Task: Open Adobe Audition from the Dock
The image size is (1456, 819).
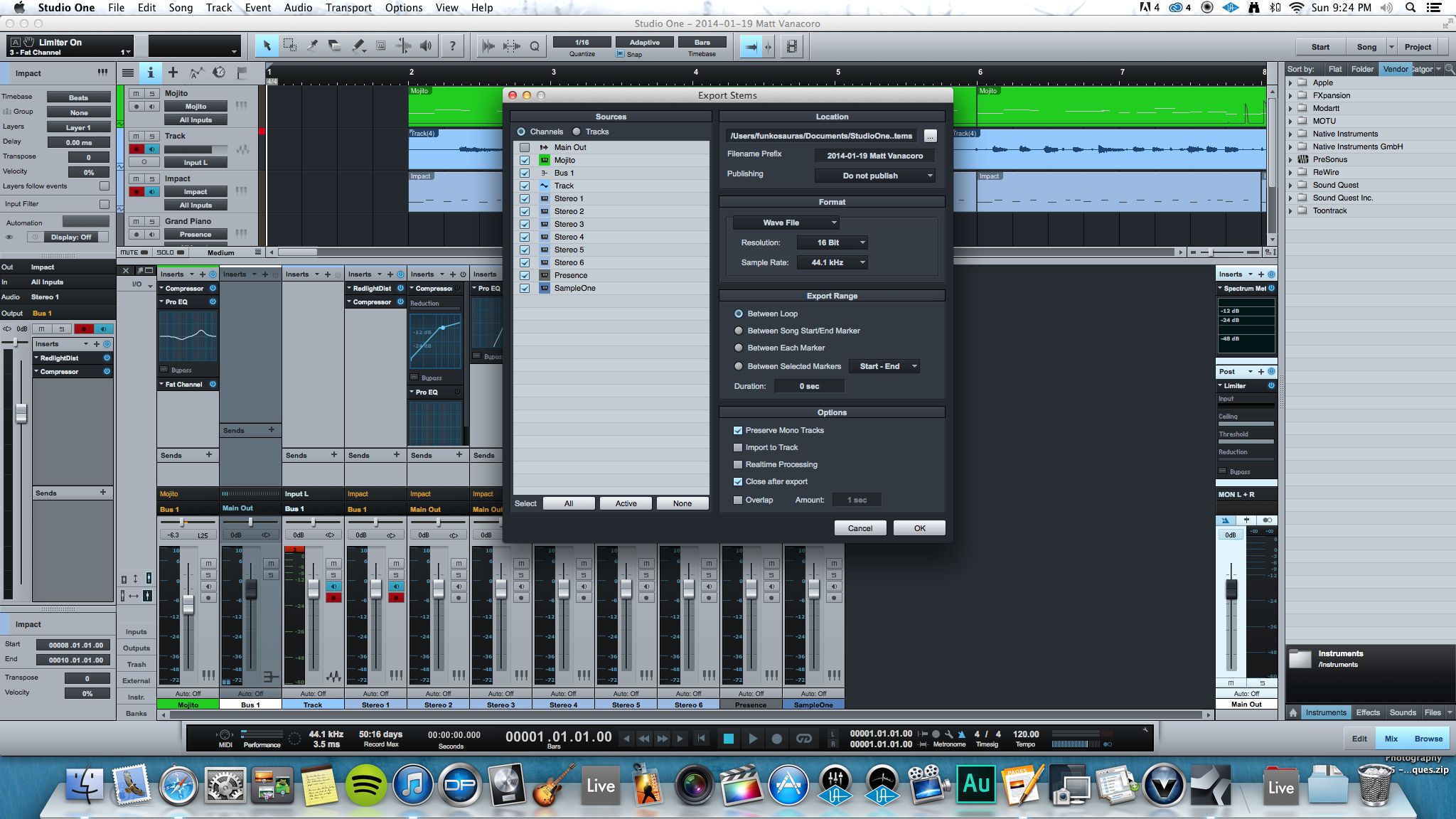Action: tap(975, 785)
